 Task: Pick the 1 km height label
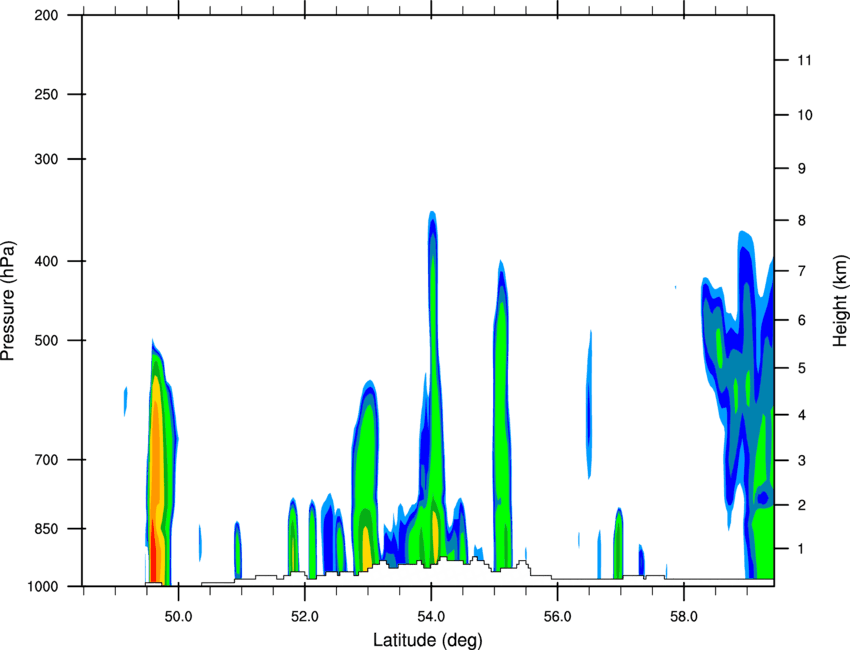(801, 549)
